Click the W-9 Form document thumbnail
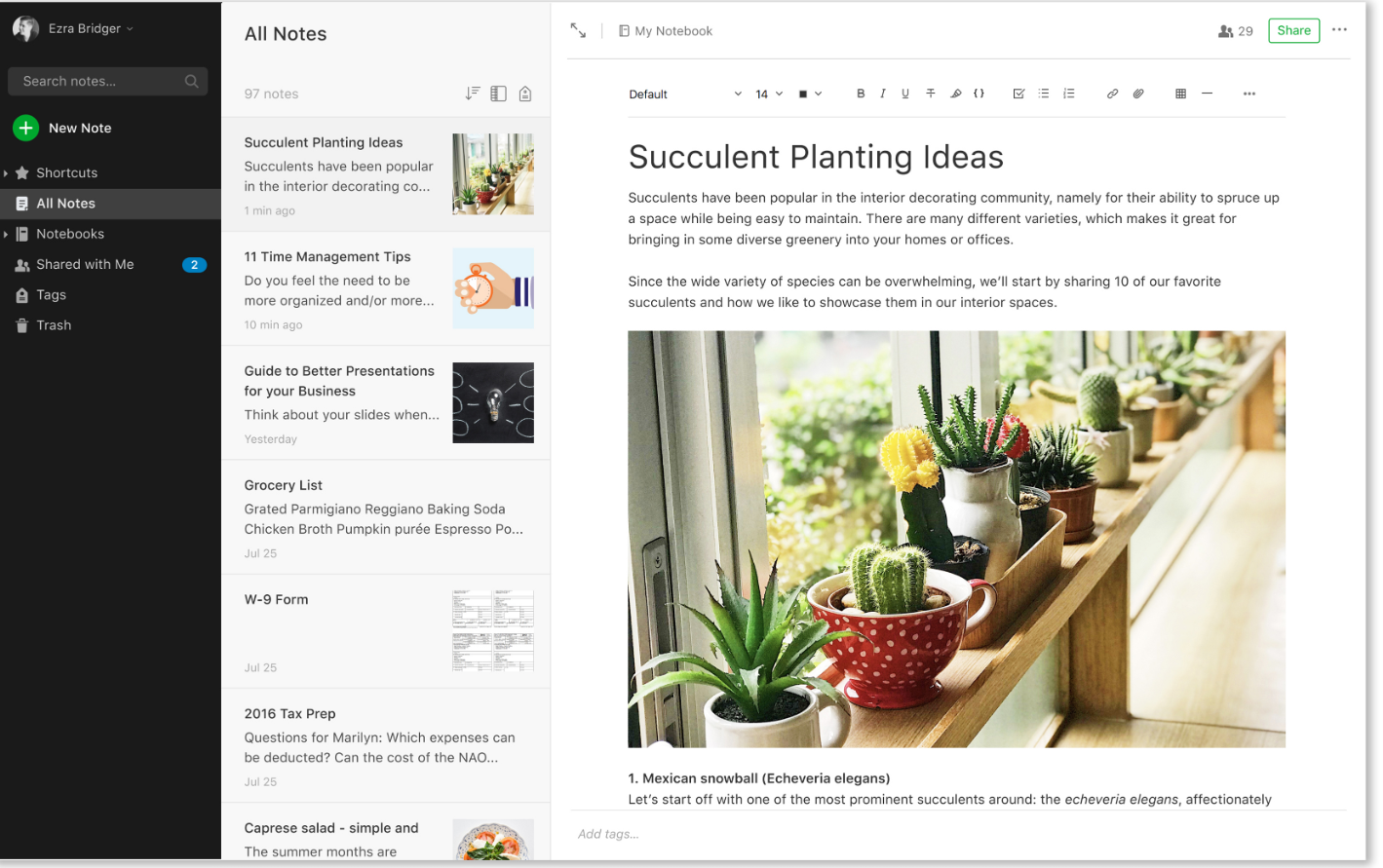Viewport: 1383px width, 868px height. tap(493, 631)
